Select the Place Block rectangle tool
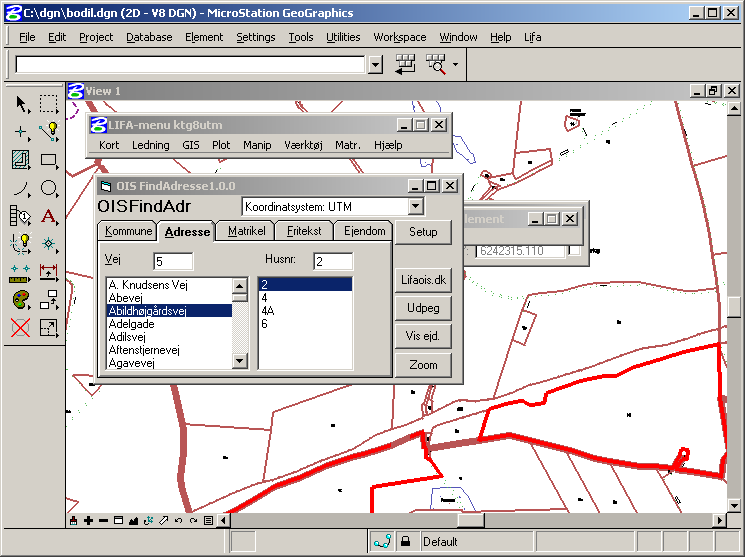 pos(48,160)
